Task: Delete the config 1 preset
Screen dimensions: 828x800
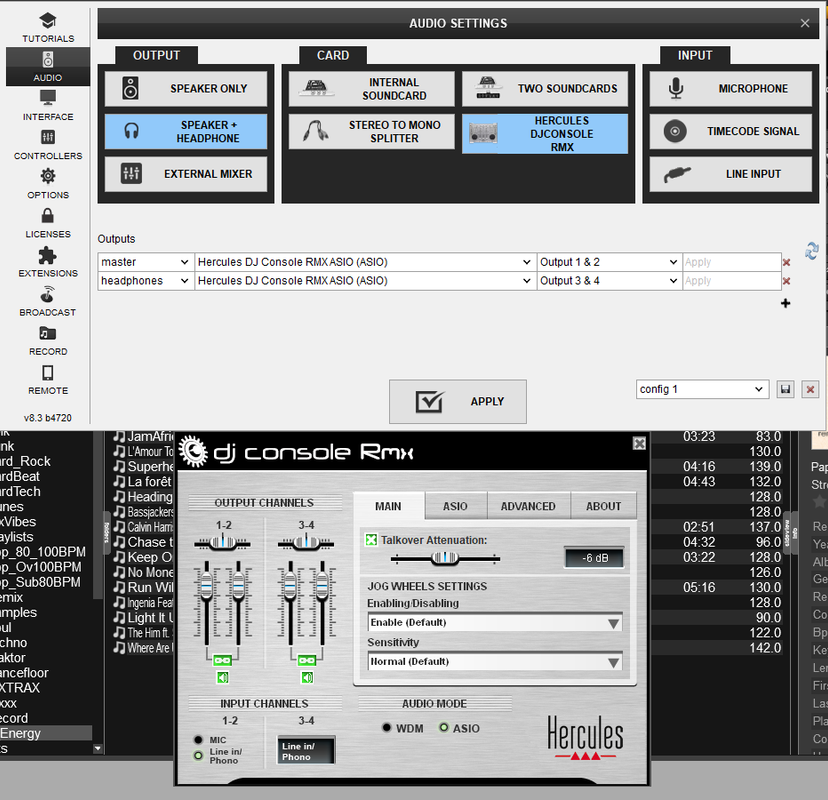Action: (x=810, y=390)
